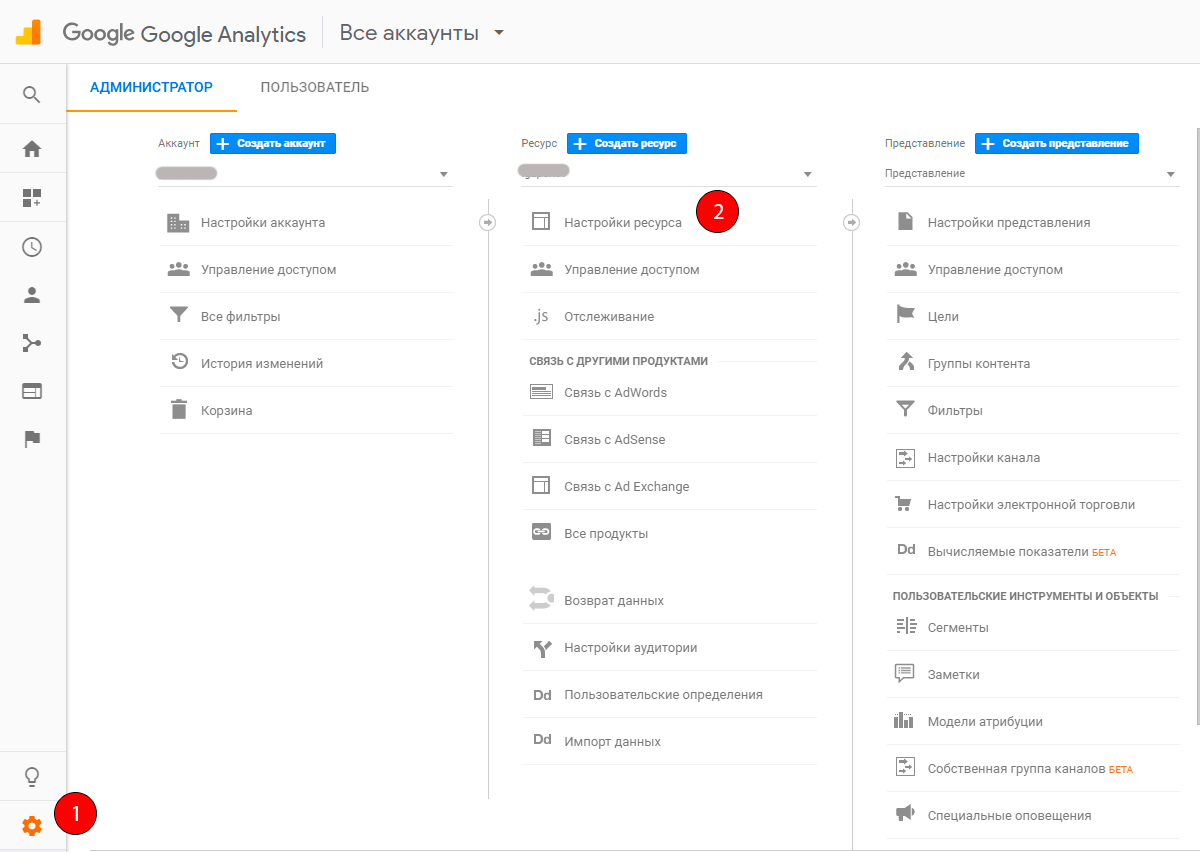The height and width of the screenshot is (852, 1200).
Task: Switch to the АДМИНИСТРАТОР tab
Action: 151,87
